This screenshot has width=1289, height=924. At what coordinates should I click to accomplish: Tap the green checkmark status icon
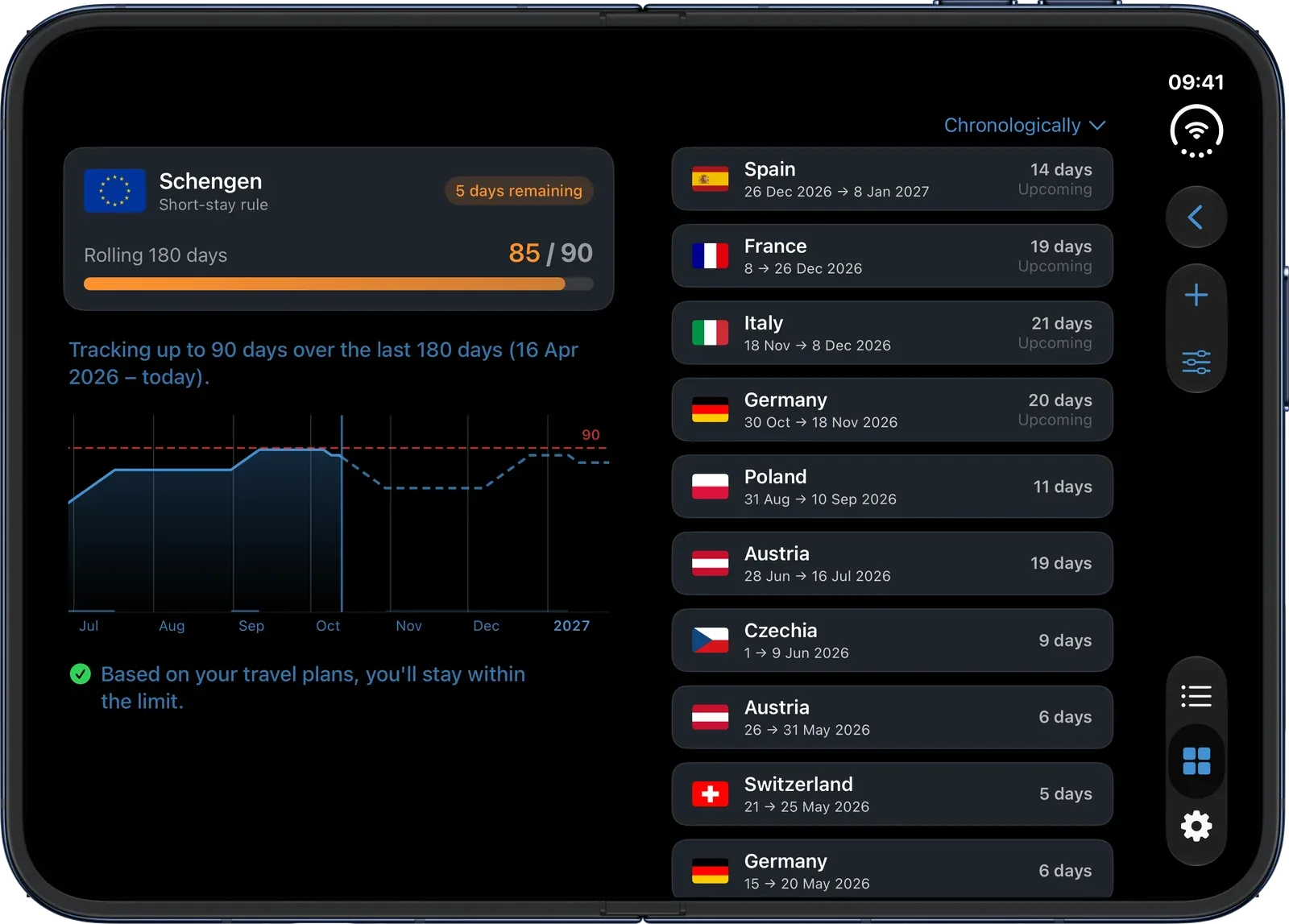click(81, 673)
